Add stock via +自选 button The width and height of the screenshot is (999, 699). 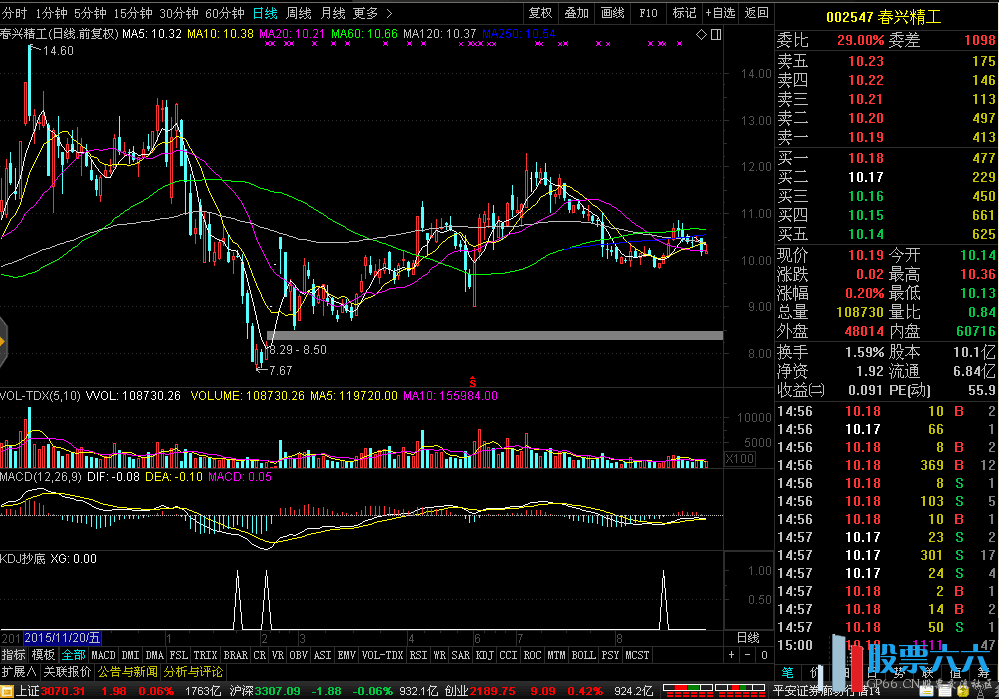coord(720,13)
